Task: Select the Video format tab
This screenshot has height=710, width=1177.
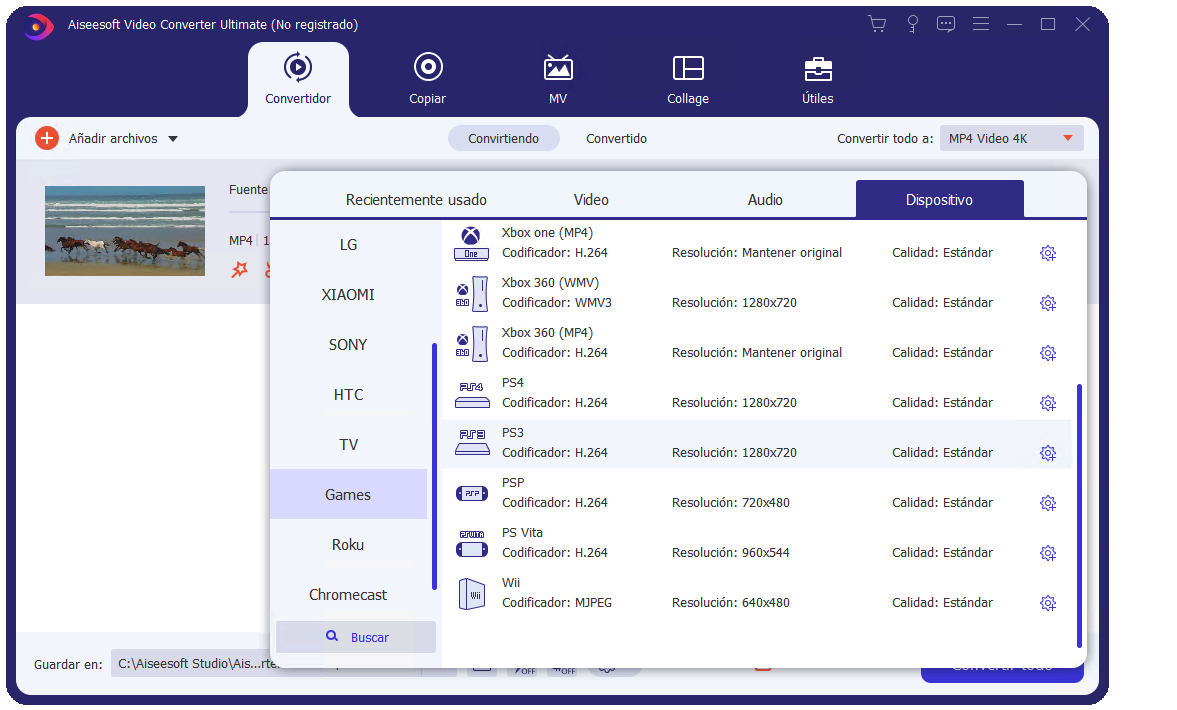Action: (591, 200)
